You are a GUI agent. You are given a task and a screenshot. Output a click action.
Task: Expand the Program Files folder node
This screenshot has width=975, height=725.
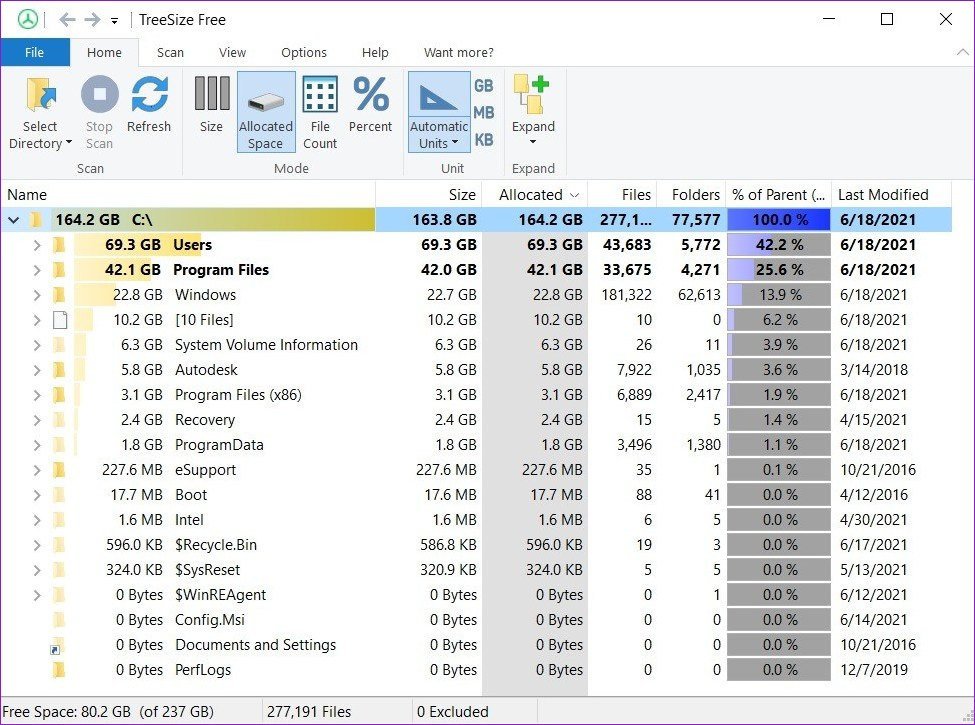click(x=37, y=270)
